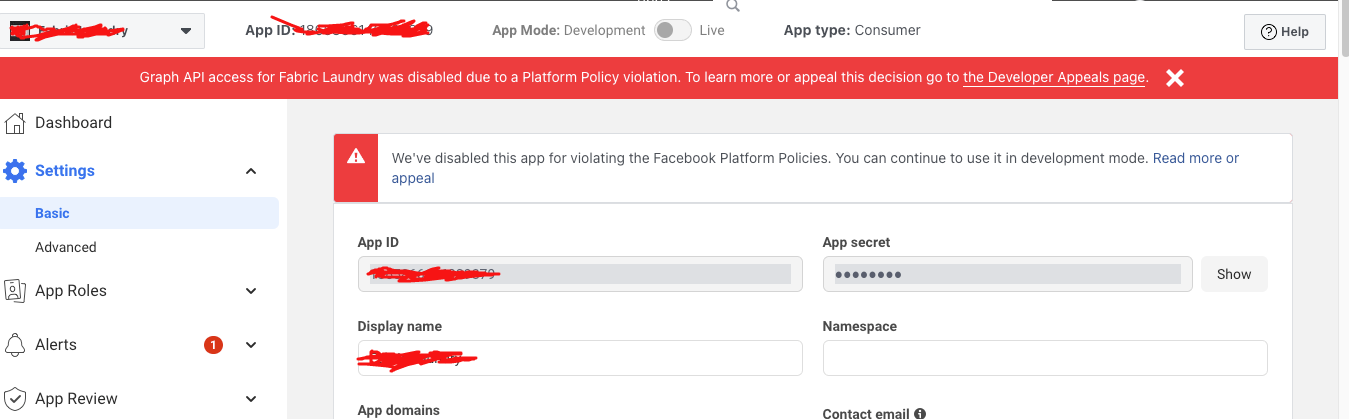Expand the App Review chevron
Viewport: 1349px width, 419px height.
[251, 399]
